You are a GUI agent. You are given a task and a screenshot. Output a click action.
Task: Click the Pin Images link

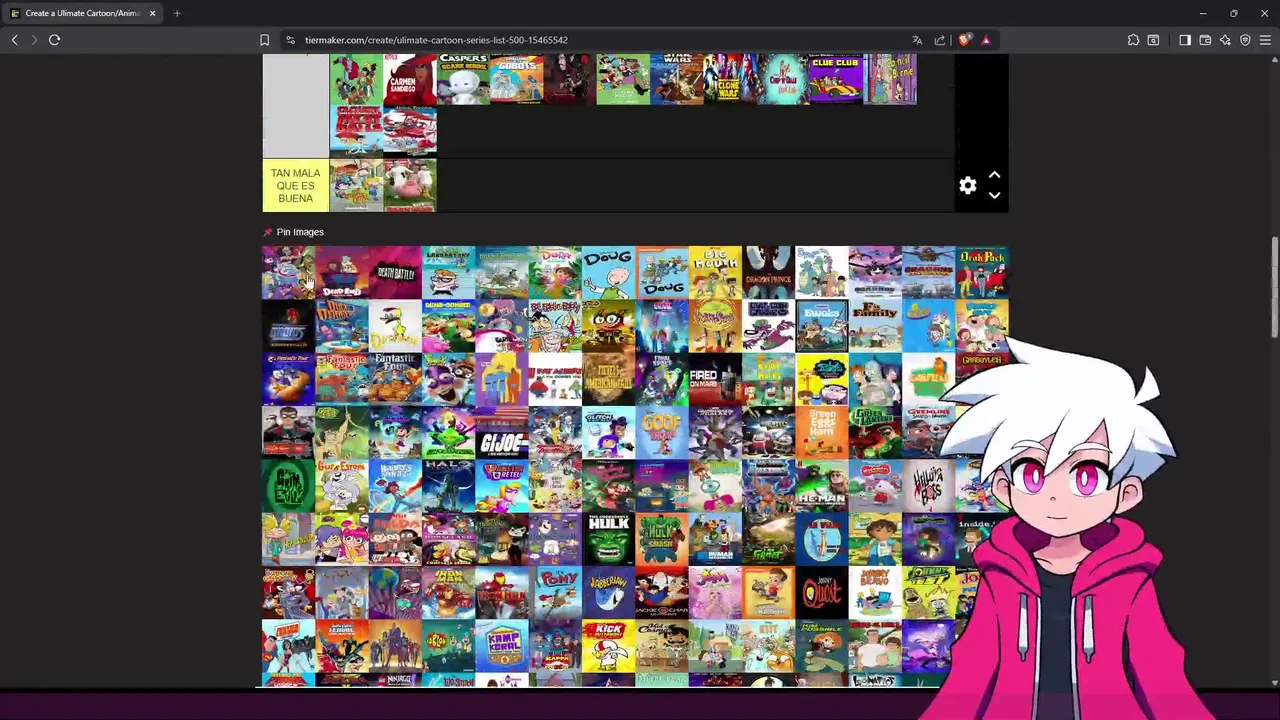point(300,232)
